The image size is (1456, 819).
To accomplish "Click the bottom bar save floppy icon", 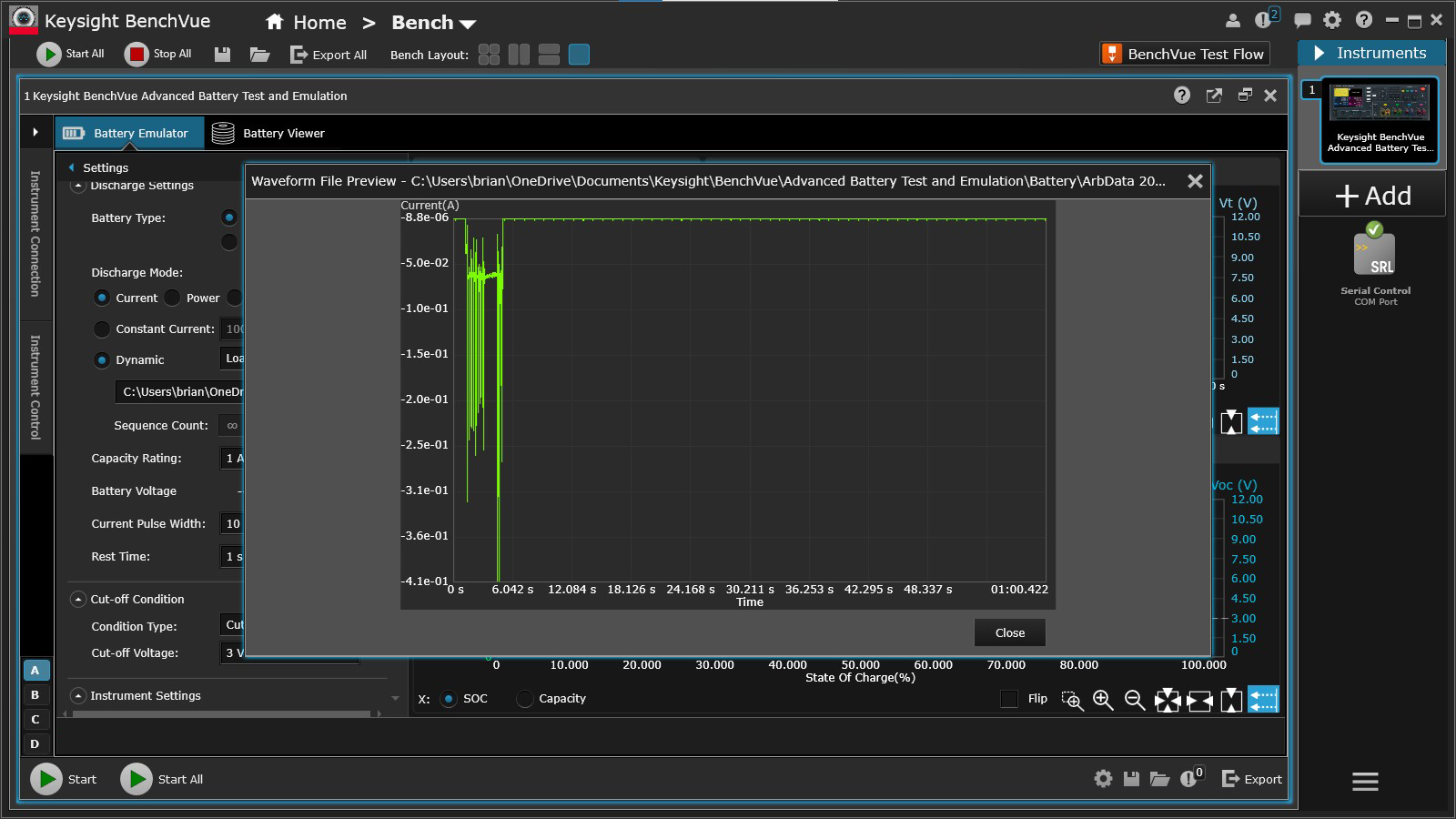I will click(1131, 779).
